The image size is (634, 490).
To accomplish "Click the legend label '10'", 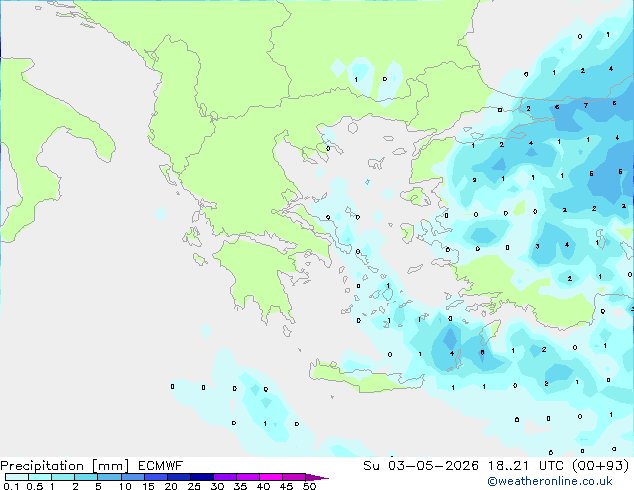I will click(125, 486).
